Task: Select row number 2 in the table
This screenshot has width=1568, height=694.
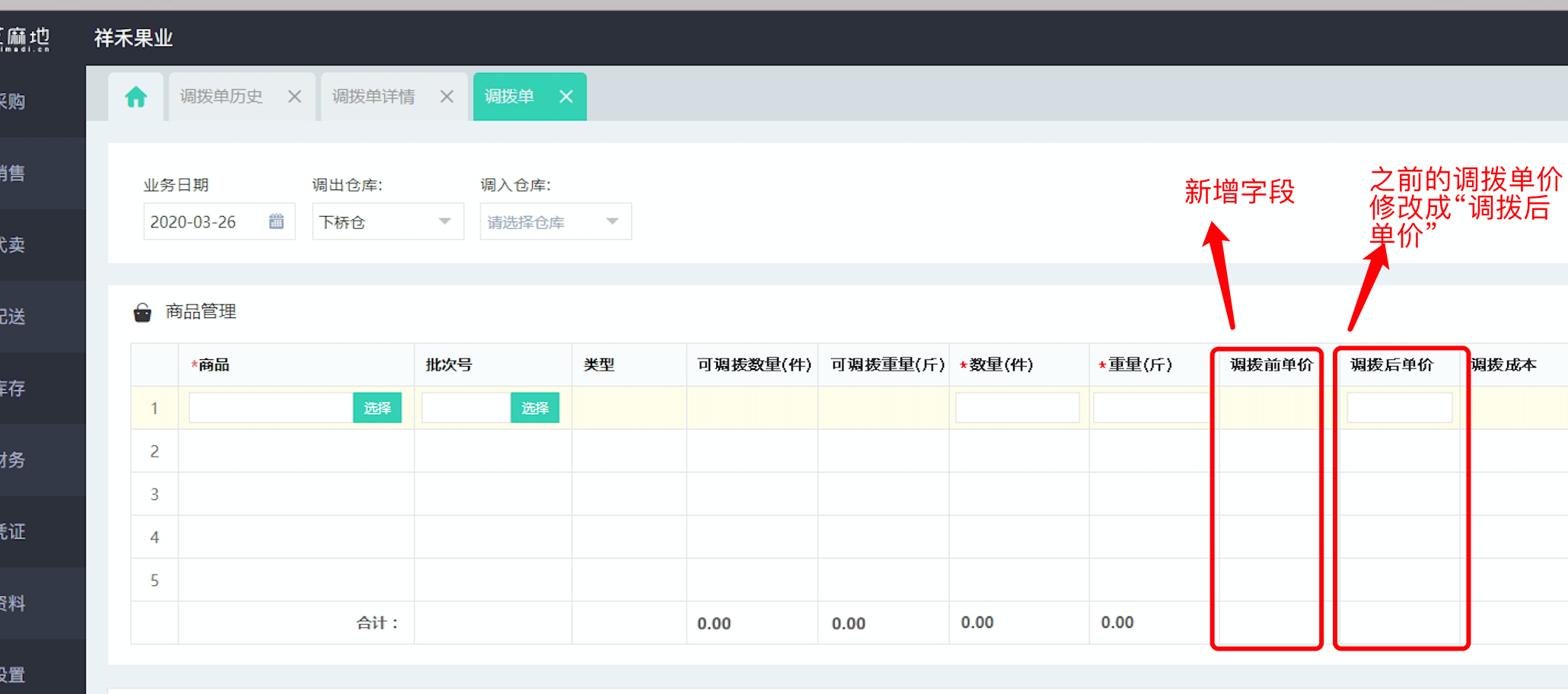Action: [155, 451]
